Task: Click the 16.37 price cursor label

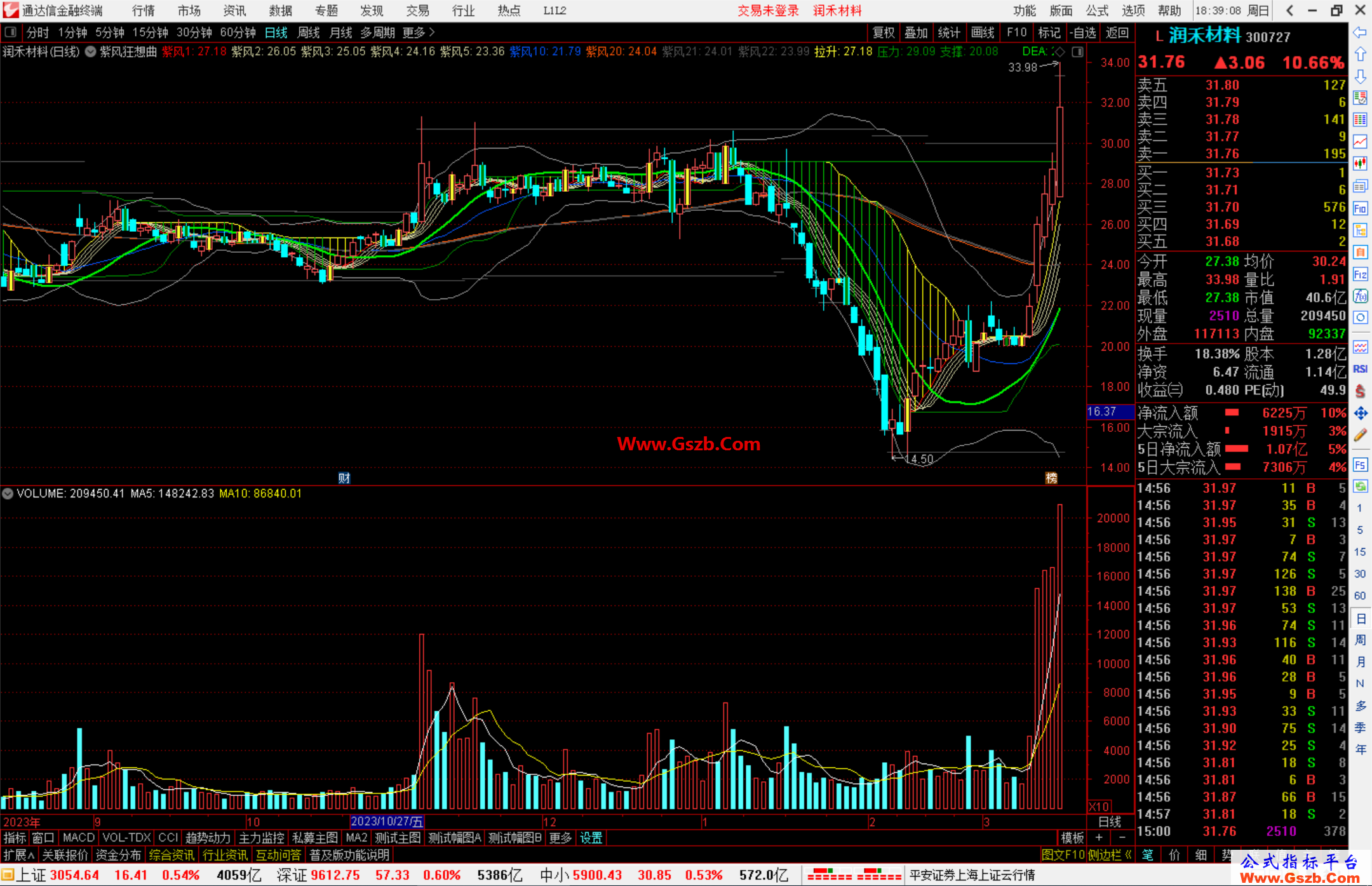Action: point(1110,412)
